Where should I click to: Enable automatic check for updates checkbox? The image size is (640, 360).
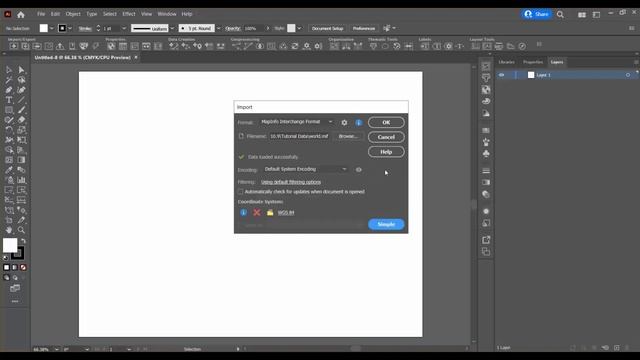240,191
